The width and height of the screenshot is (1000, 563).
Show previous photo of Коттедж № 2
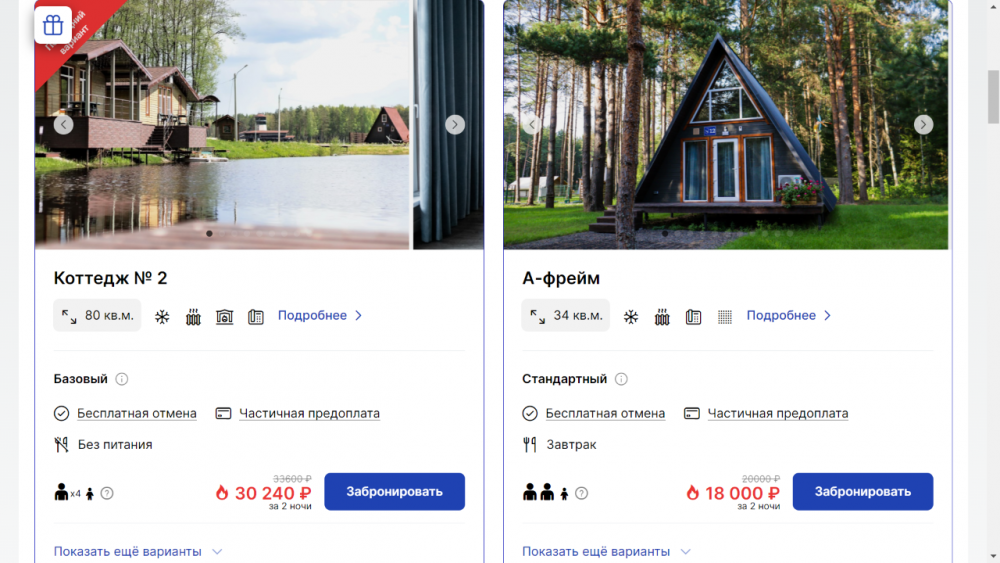63,124
